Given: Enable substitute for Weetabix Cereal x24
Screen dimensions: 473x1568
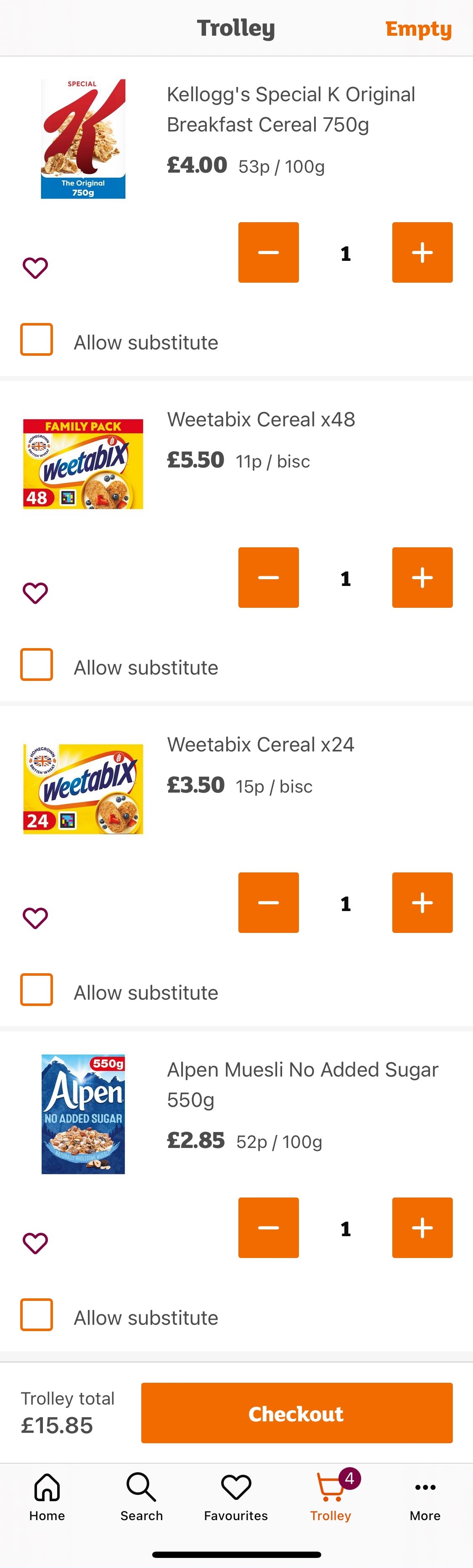Looking at the screenshot, I should 37,989.
